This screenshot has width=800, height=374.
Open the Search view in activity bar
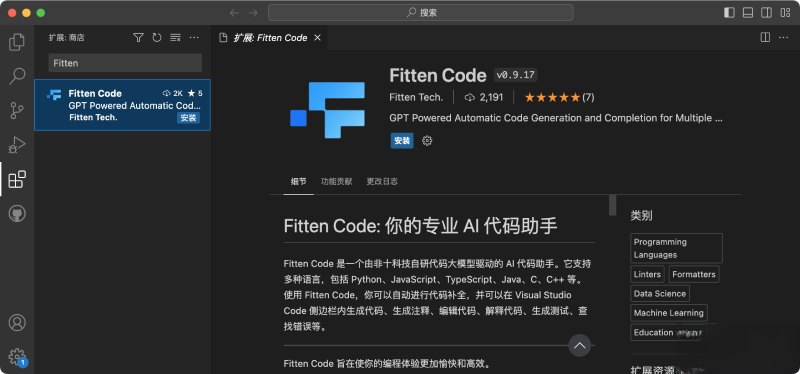(17, 76)
